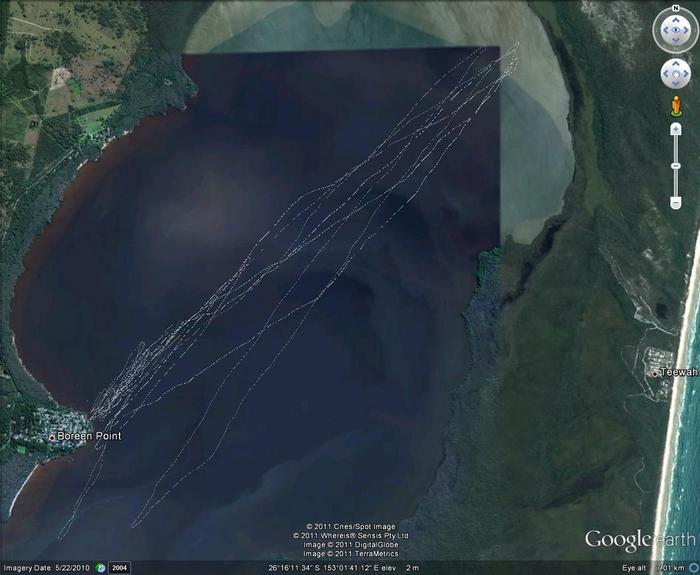Pan right with Move joystick arrow
The image size is (700, 575).
[x=686, y=74]
